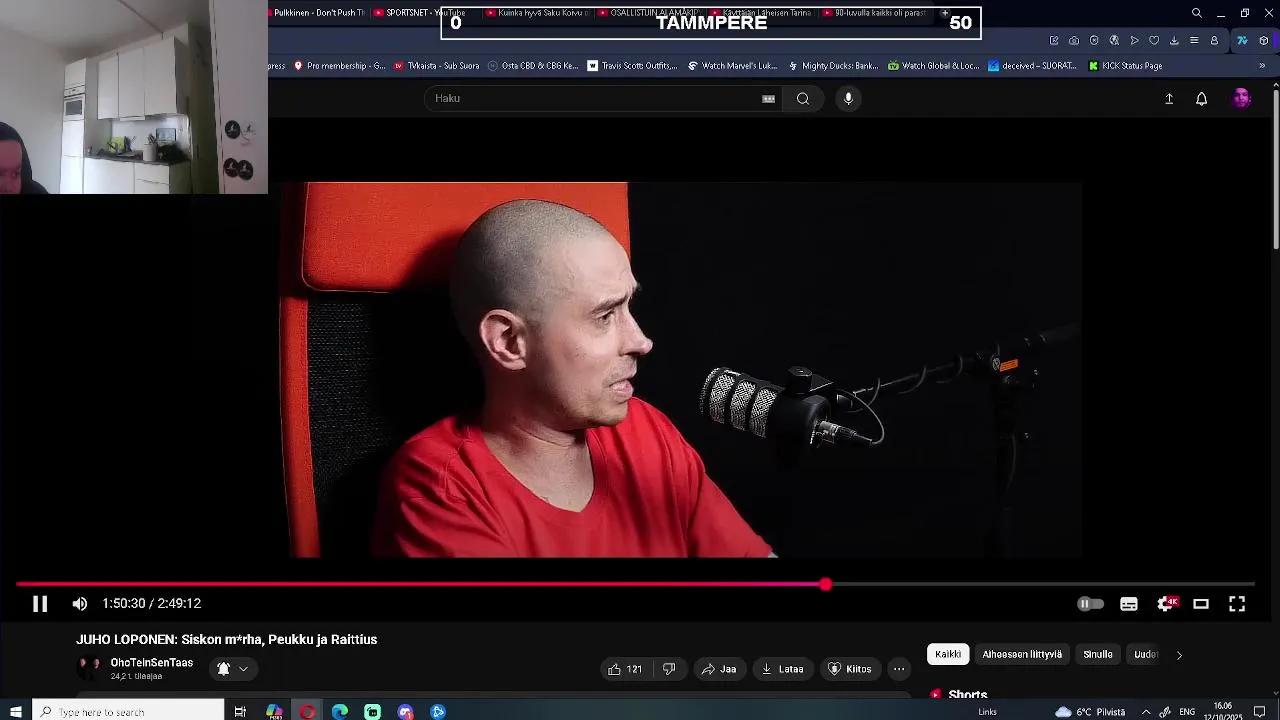Start voice search with the microphone

848,98
